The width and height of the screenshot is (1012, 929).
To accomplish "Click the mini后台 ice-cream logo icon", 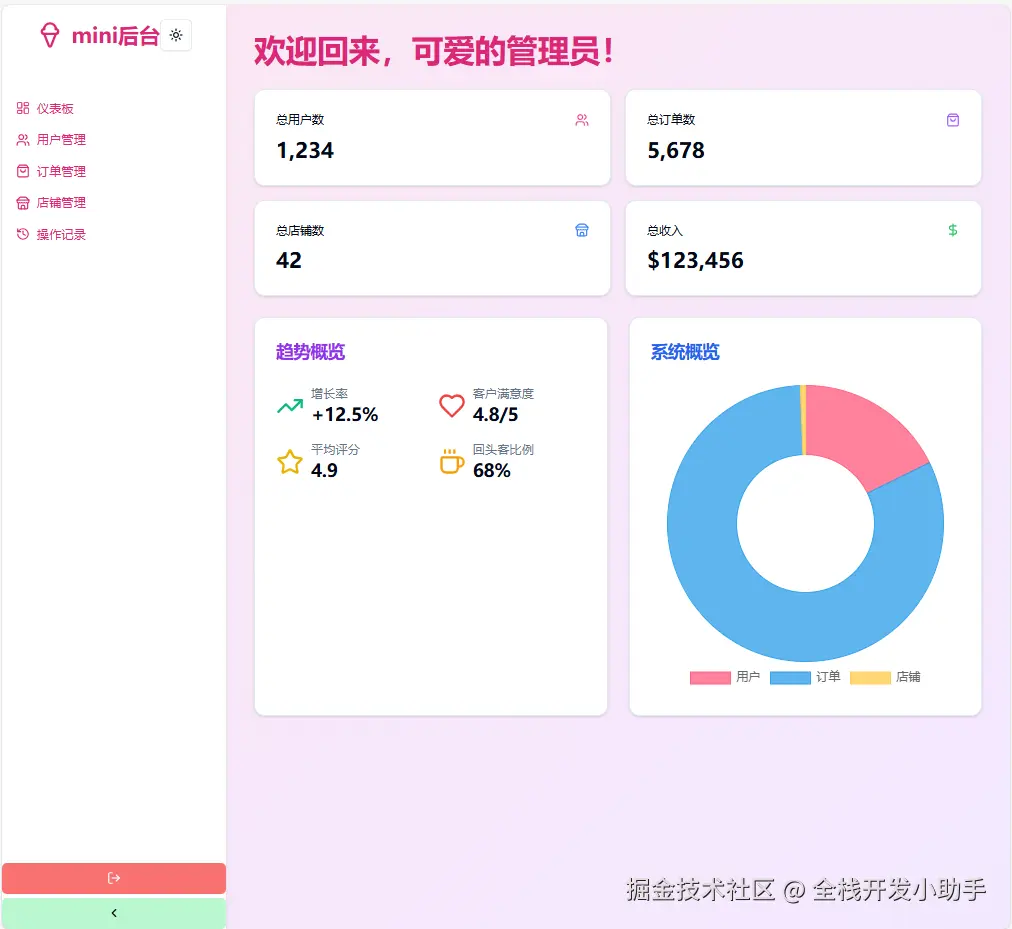I will [49, 35].
